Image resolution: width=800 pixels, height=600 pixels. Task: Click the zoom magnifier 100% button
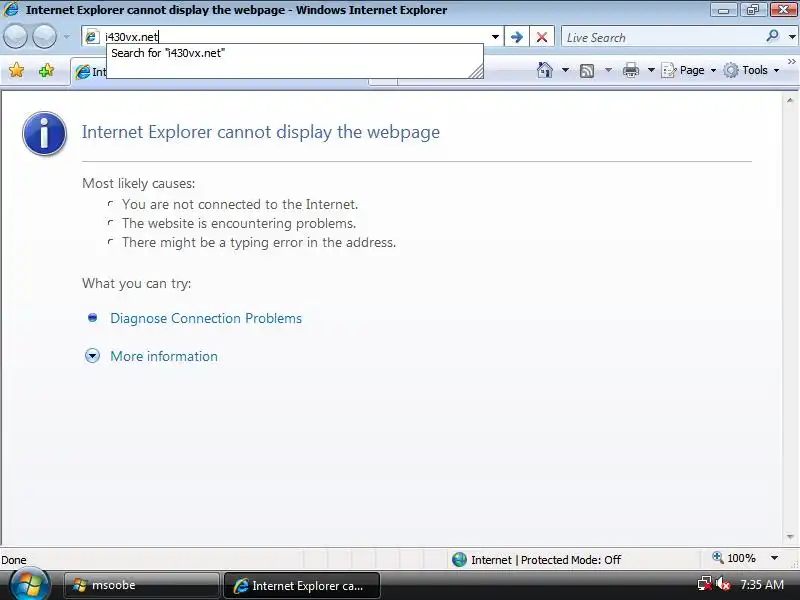point(734,558)
